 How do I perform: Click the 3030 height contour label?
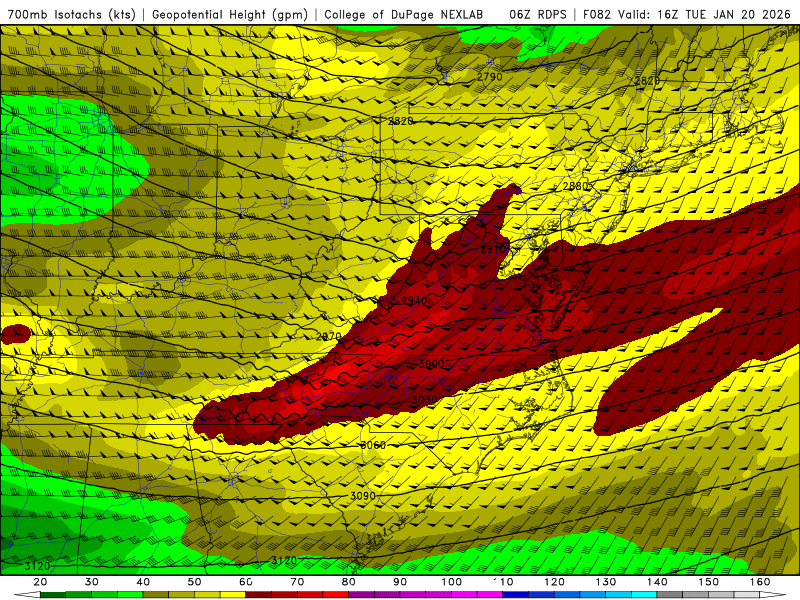(x=424, y=399)
